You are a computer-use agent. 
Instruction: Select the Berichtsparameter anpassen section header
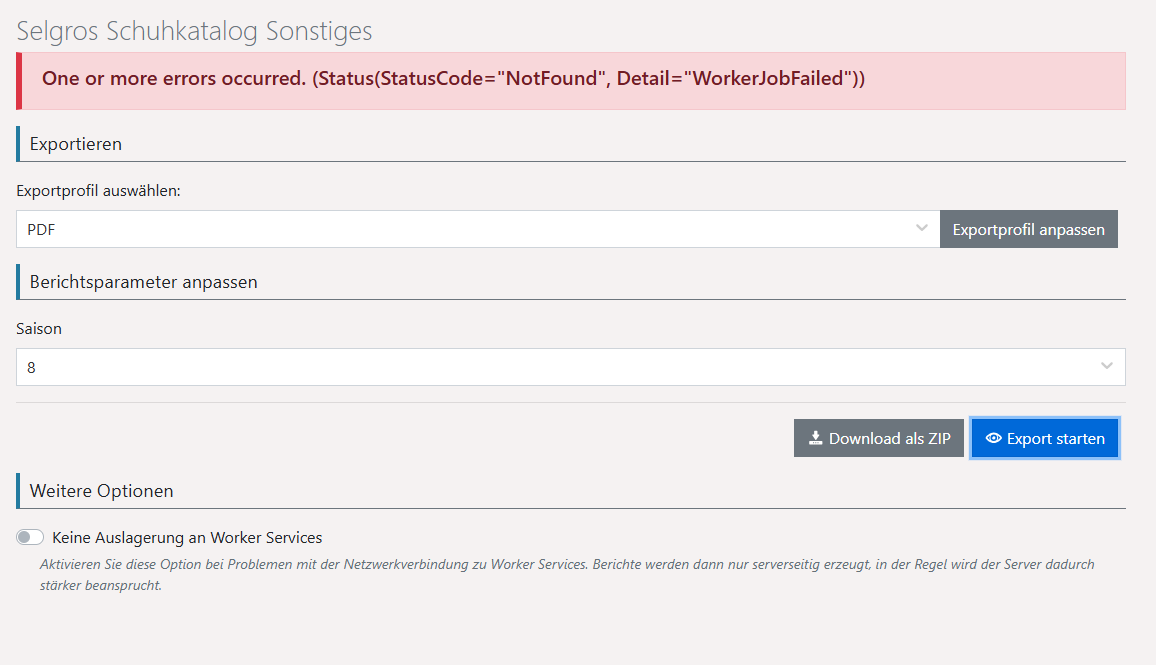point(143,282)
